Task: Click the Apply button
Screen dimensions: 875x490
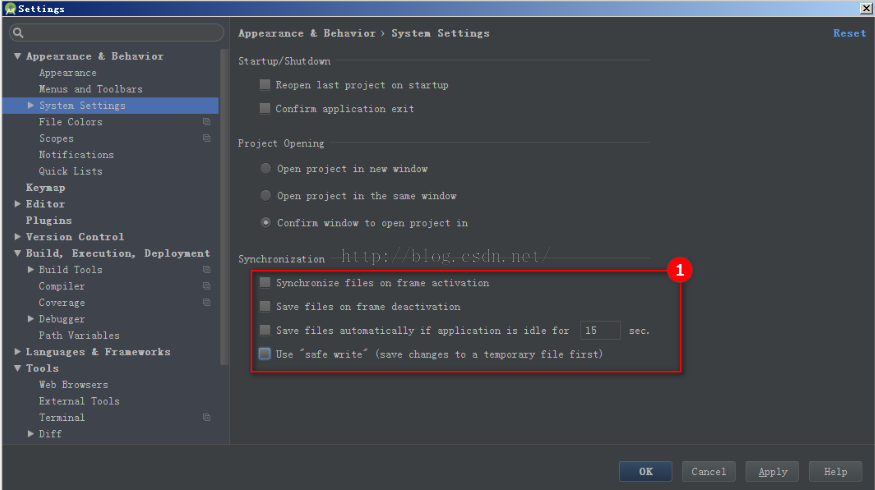Action: [x=772, y=472]
